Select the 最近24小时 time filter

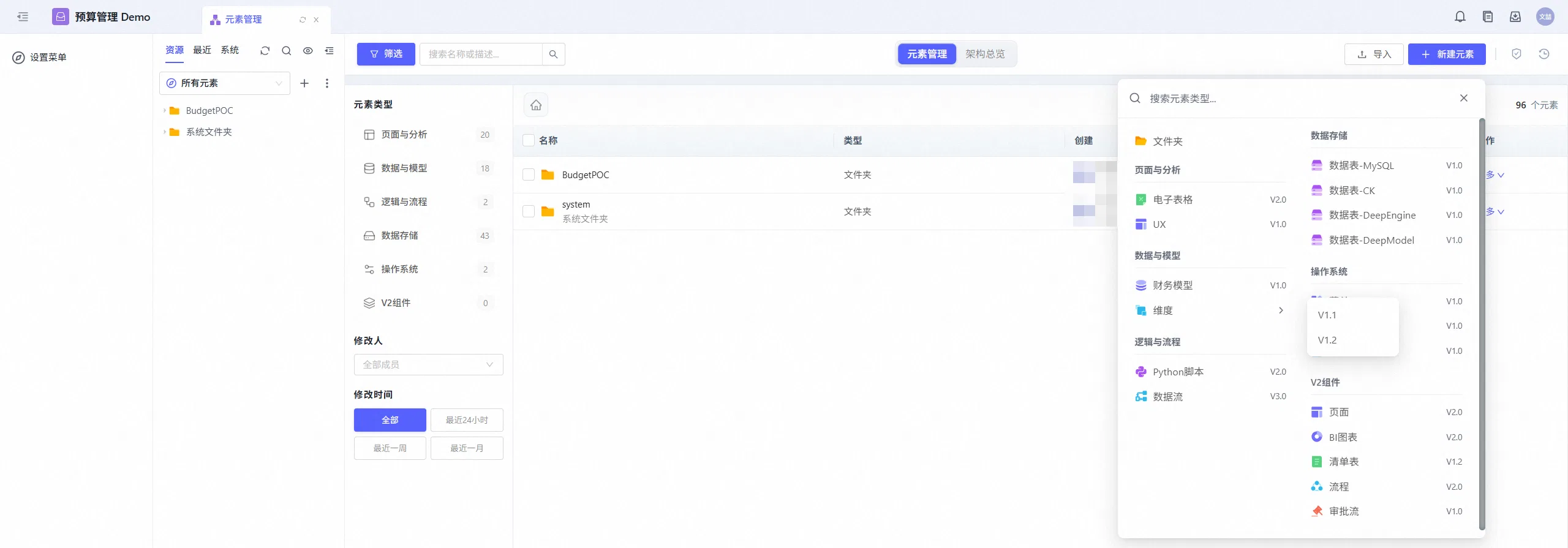pyautogui.click(x=467, y=420)
